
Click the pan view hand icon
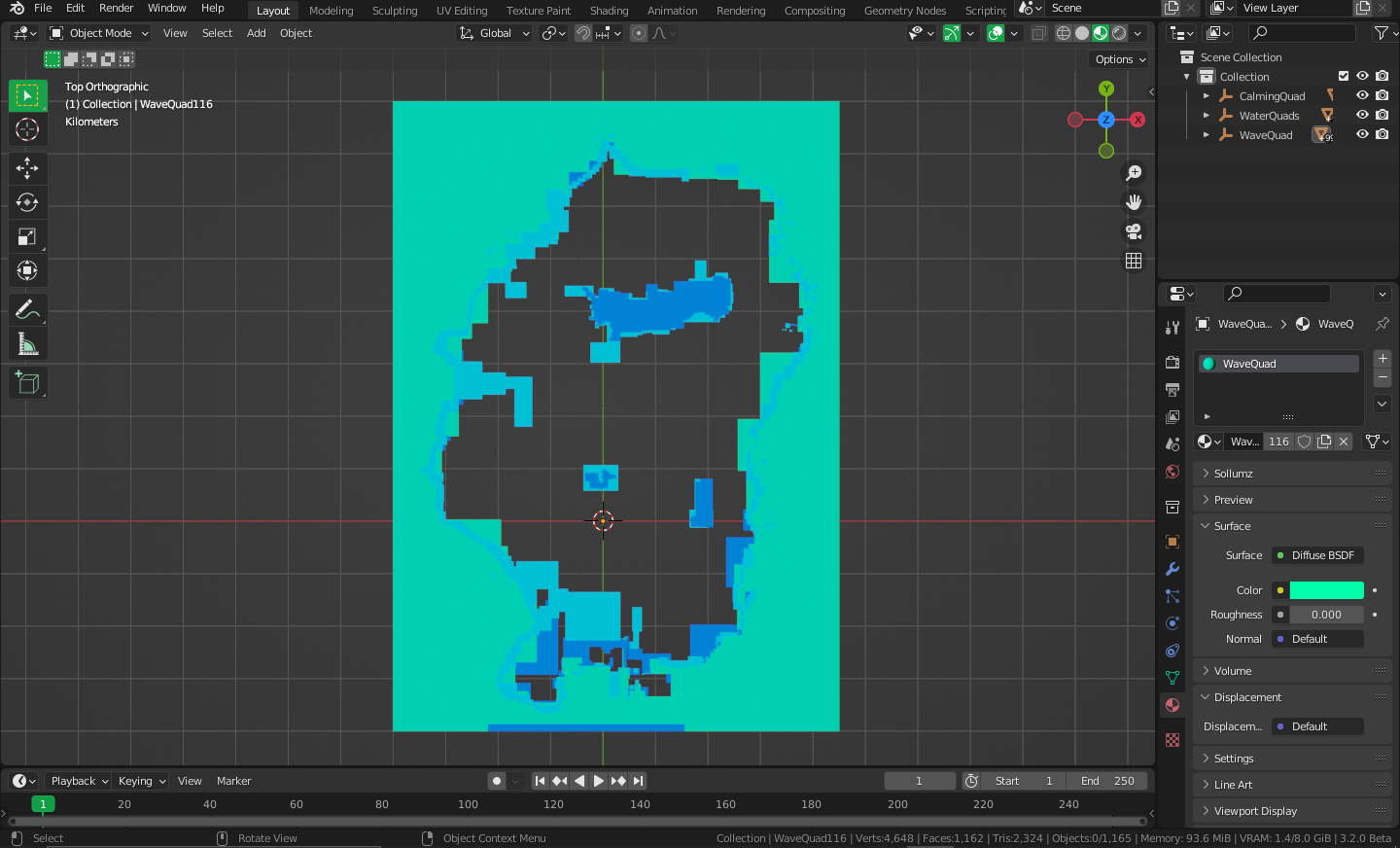1134,202
